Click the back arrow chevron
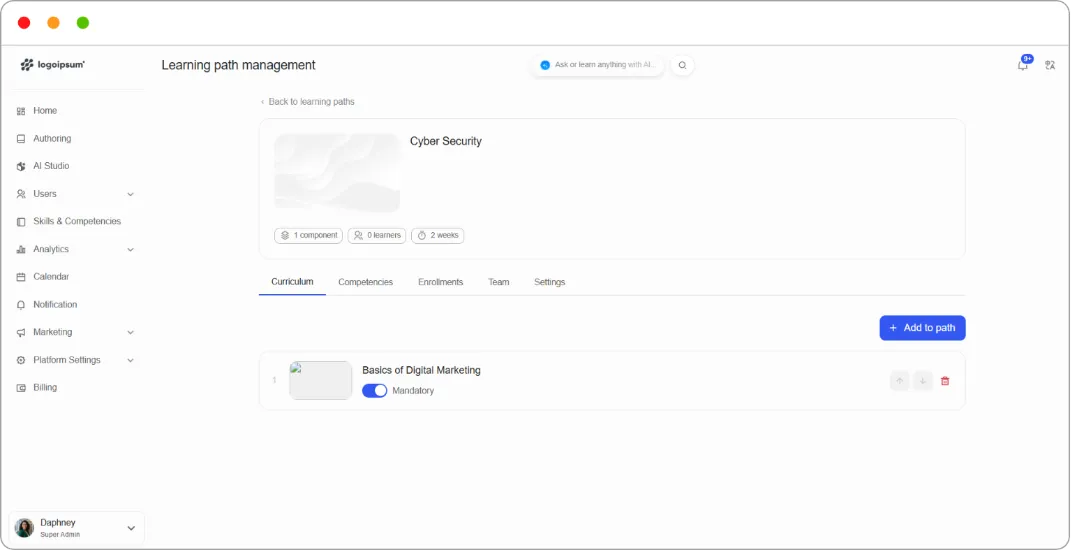The width and height of the screenshot is (1071, 550). 262,102
